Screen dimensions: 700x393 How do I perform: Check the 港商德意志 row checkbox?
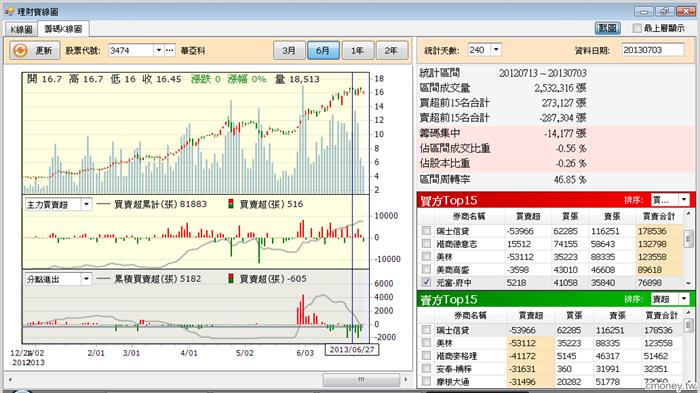[426, 244]
